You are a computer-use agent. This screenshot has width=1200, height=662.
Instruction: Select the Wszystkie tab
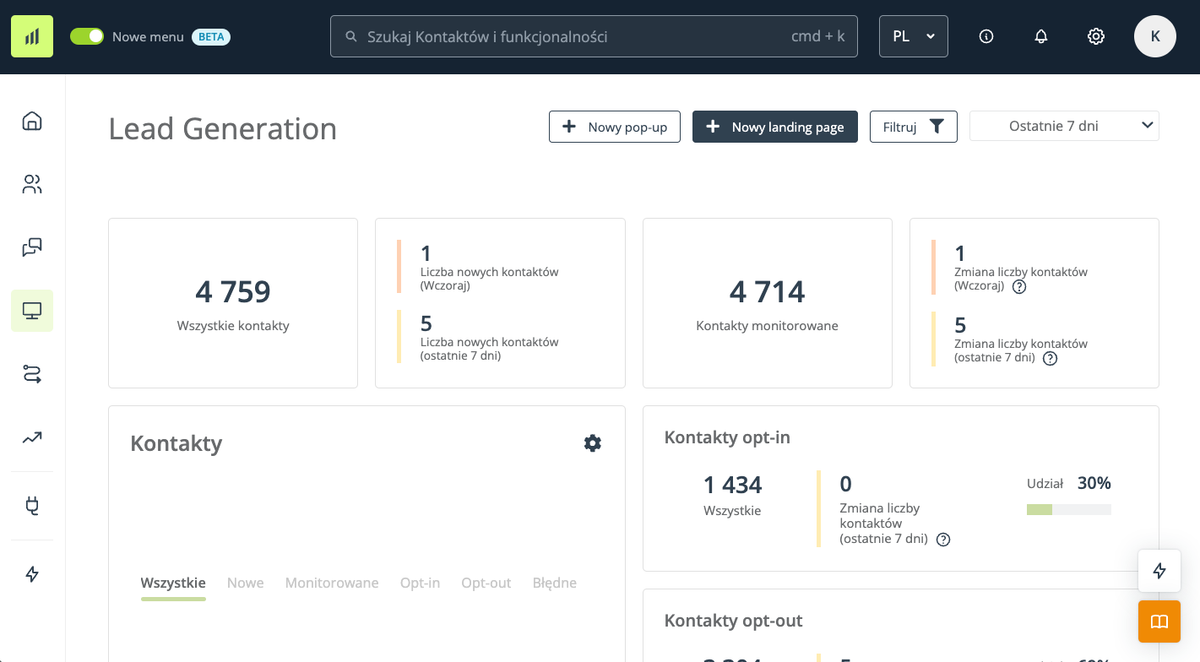(x=173, y=583)
